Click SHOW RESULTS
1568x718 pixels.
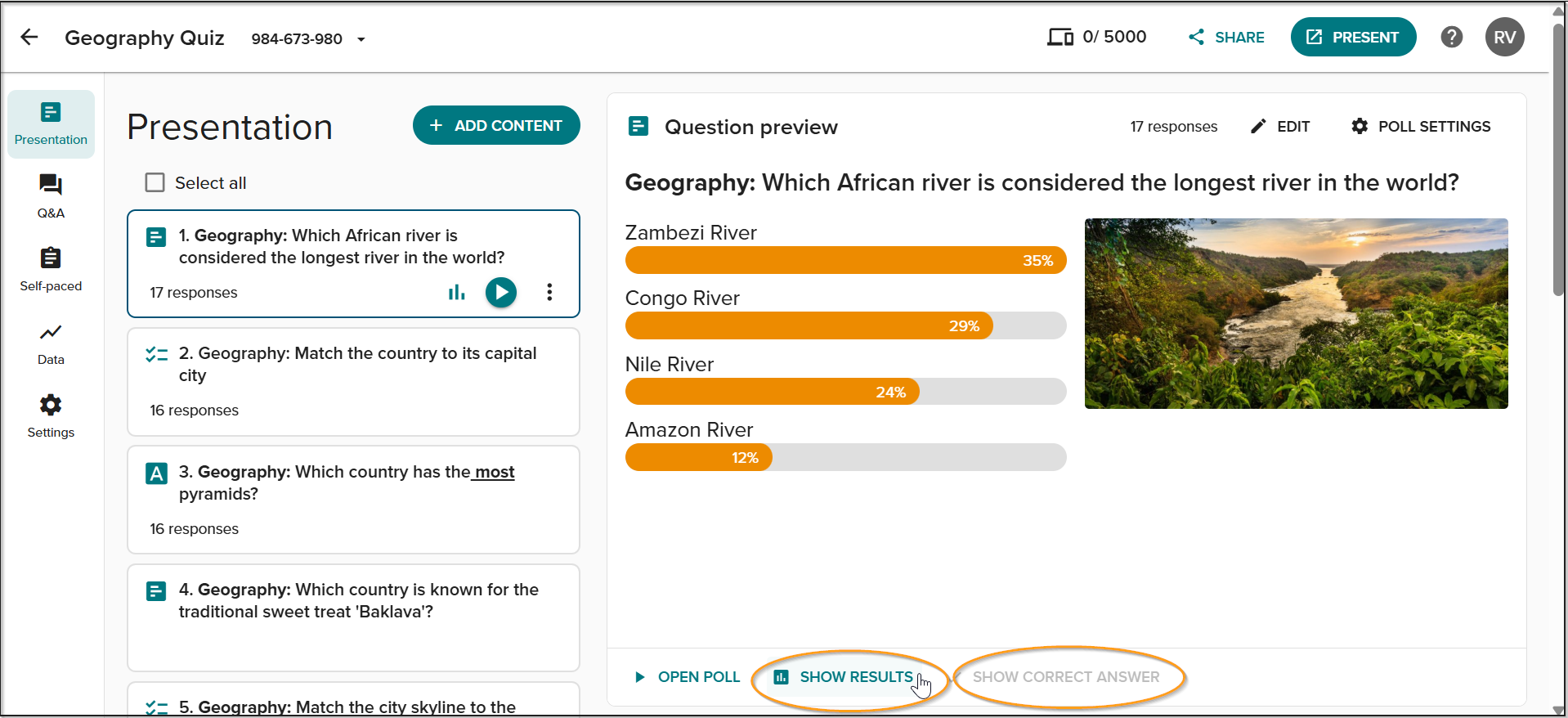pyautogui.click(x=844, y=677)
